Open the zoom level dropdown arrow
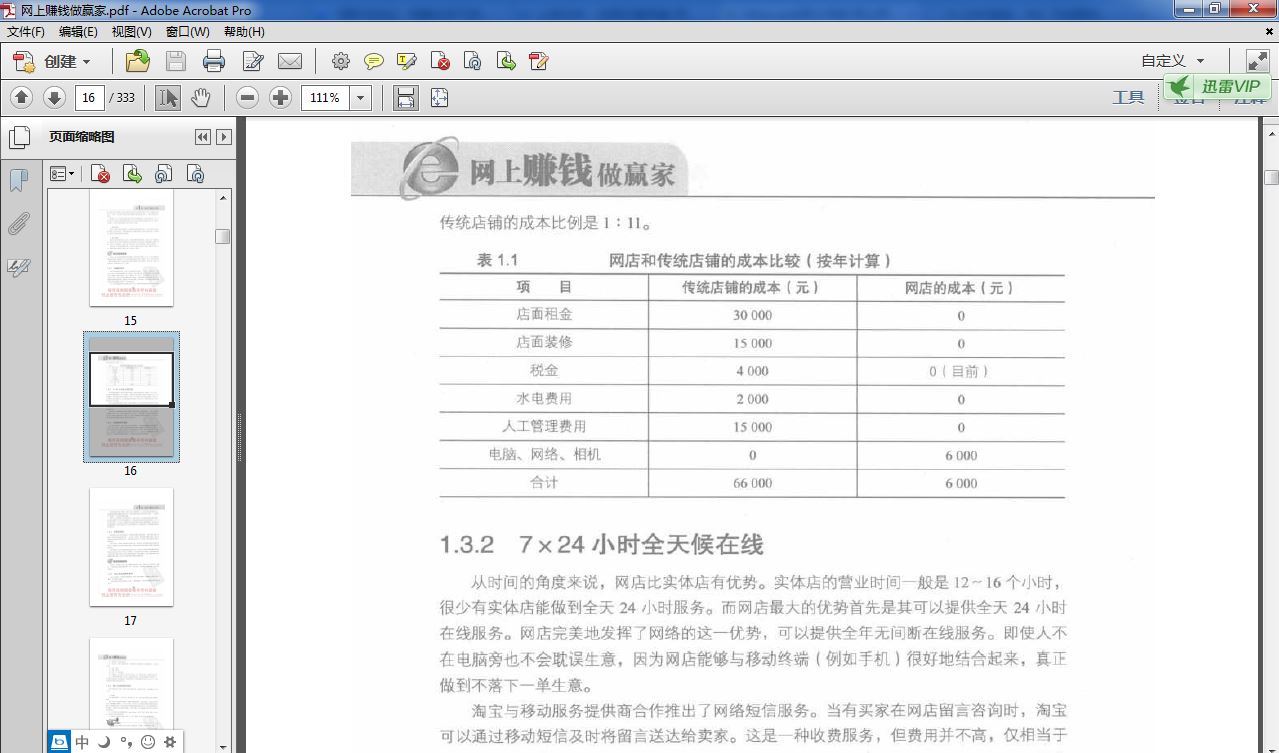 click(x=361, y=97)
